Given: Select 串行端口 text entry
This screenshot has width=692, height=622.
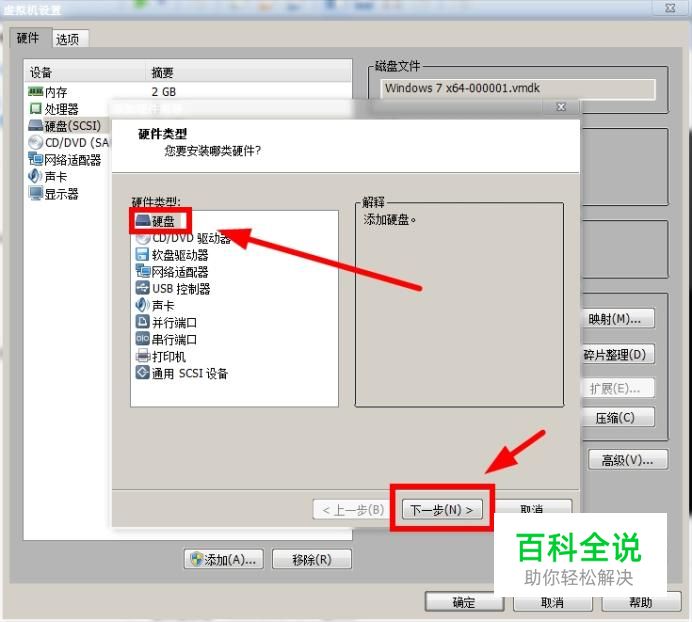Looking at the screenshot, I should tap(174, 339).
